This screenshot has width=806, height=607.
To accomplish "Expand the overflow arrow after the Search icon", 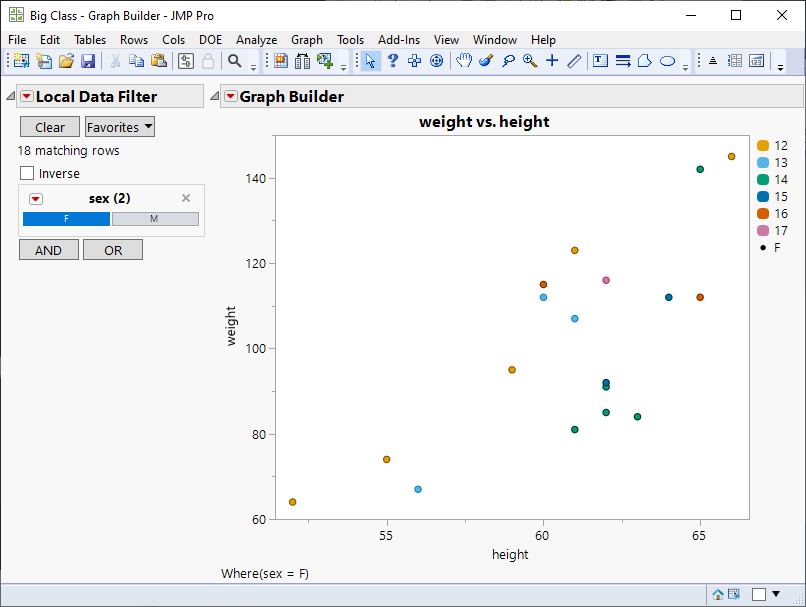I will tap(253, 67).
